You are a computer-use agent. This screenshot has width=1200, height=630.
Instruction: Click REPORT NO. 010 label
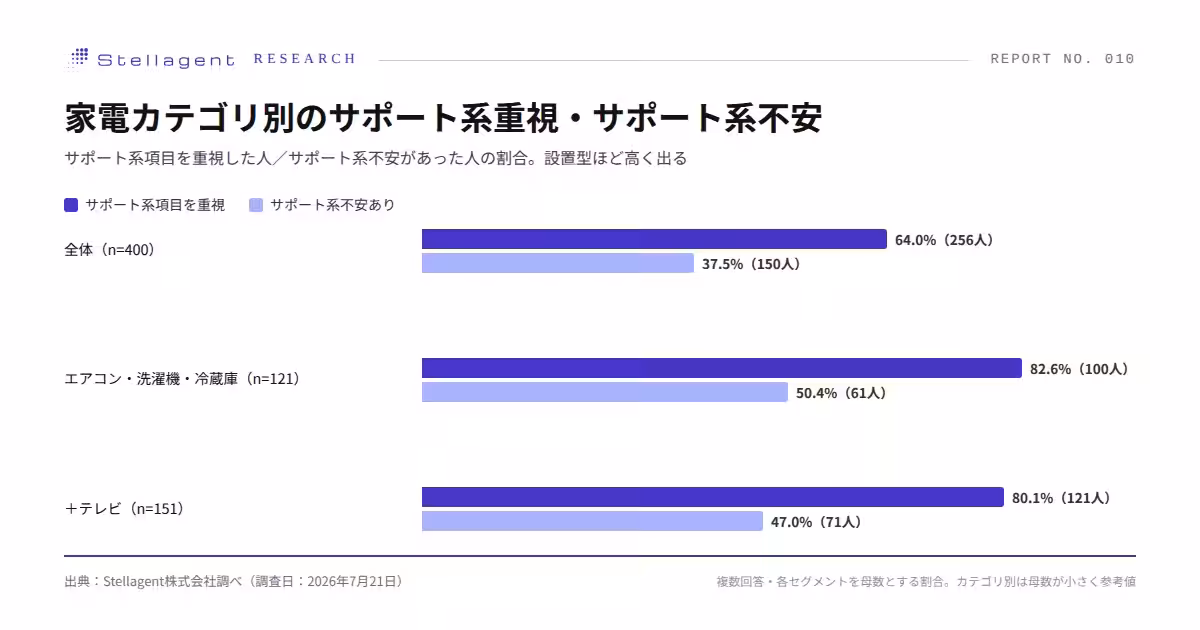pos(1063,59)
